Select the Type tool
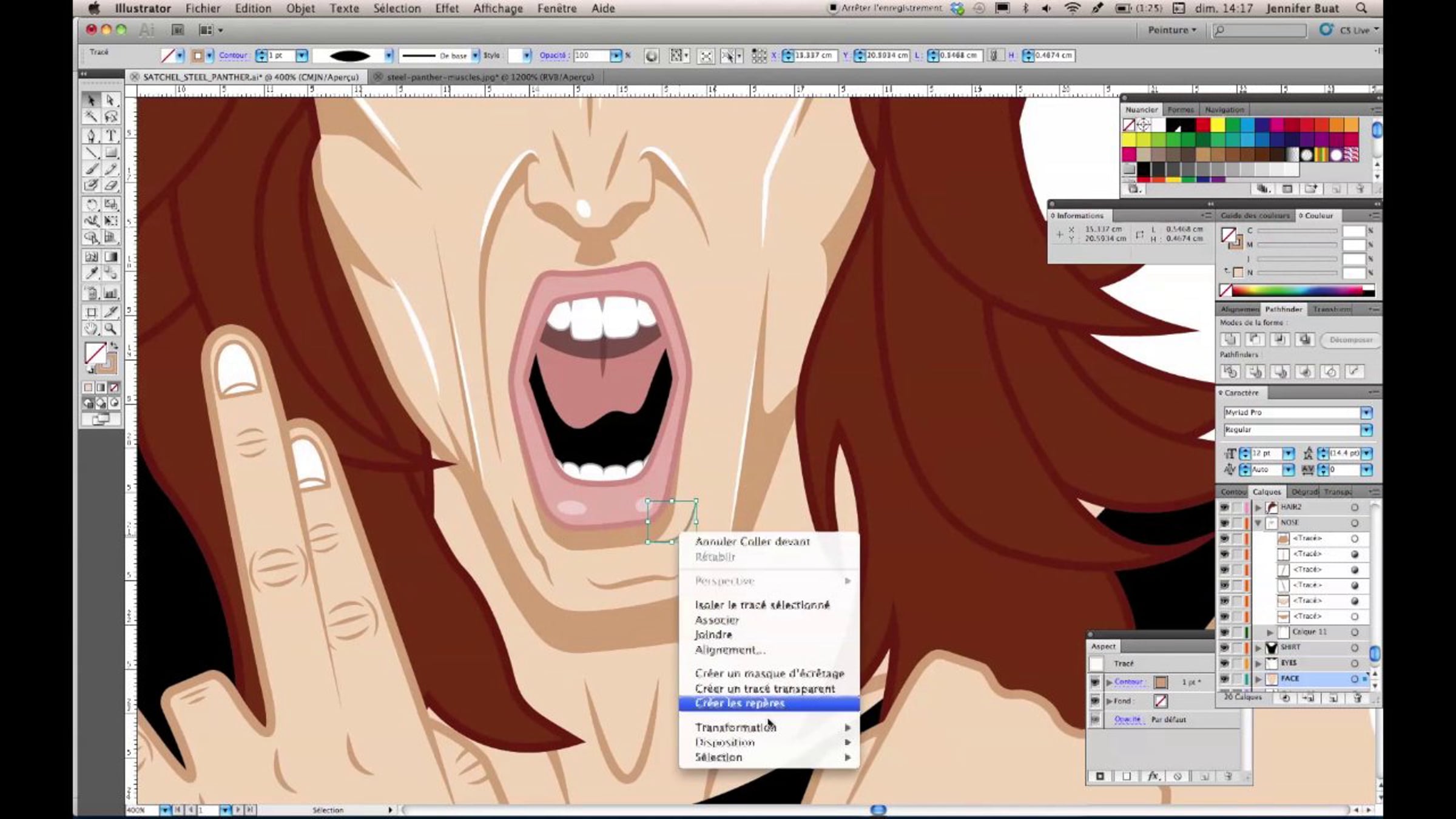Image resolution: width=1456 pixels, height=819 pixels. point(111,135)
